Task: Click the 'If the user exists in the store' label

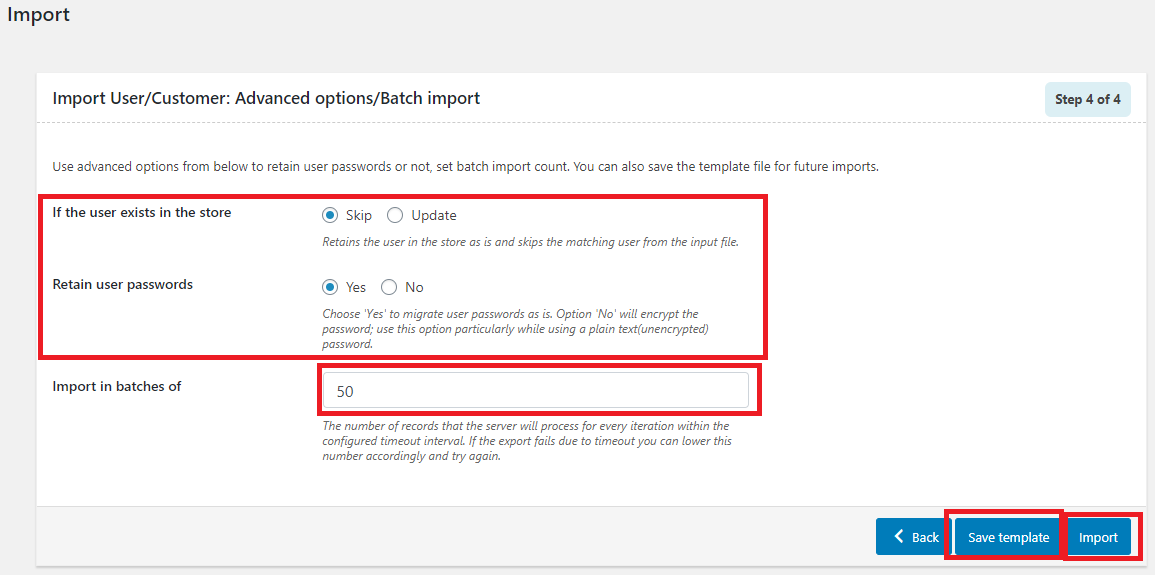Action: point(141,213)
